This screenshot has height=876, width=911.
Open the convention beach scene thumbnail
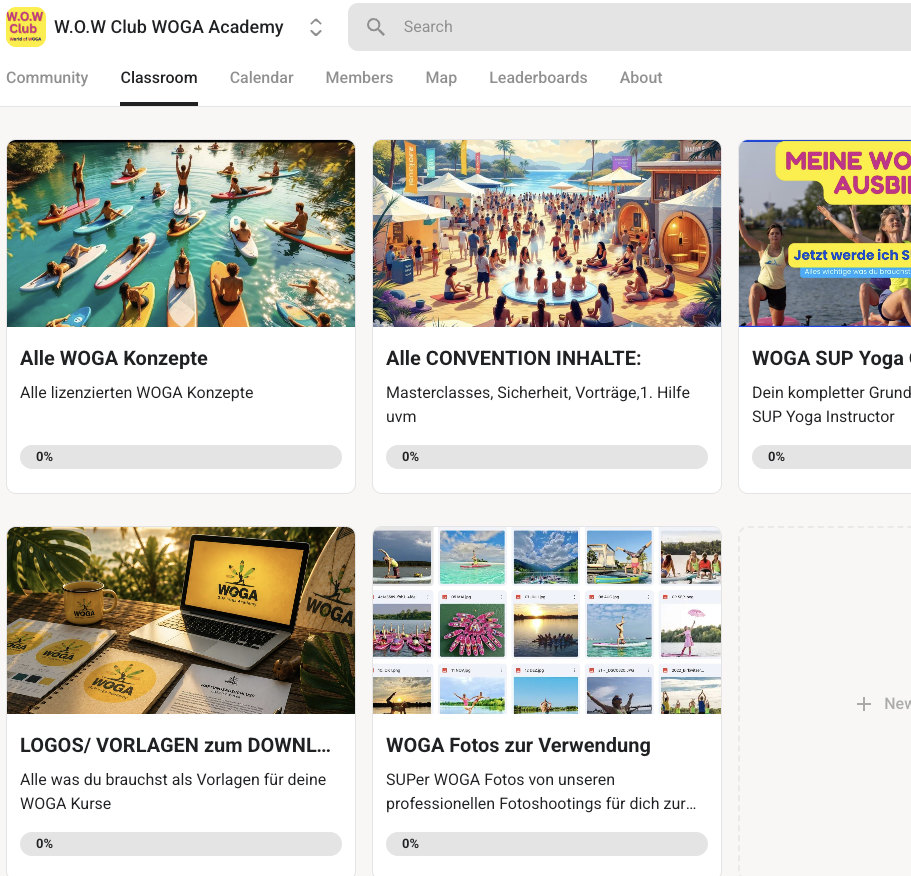547,234
